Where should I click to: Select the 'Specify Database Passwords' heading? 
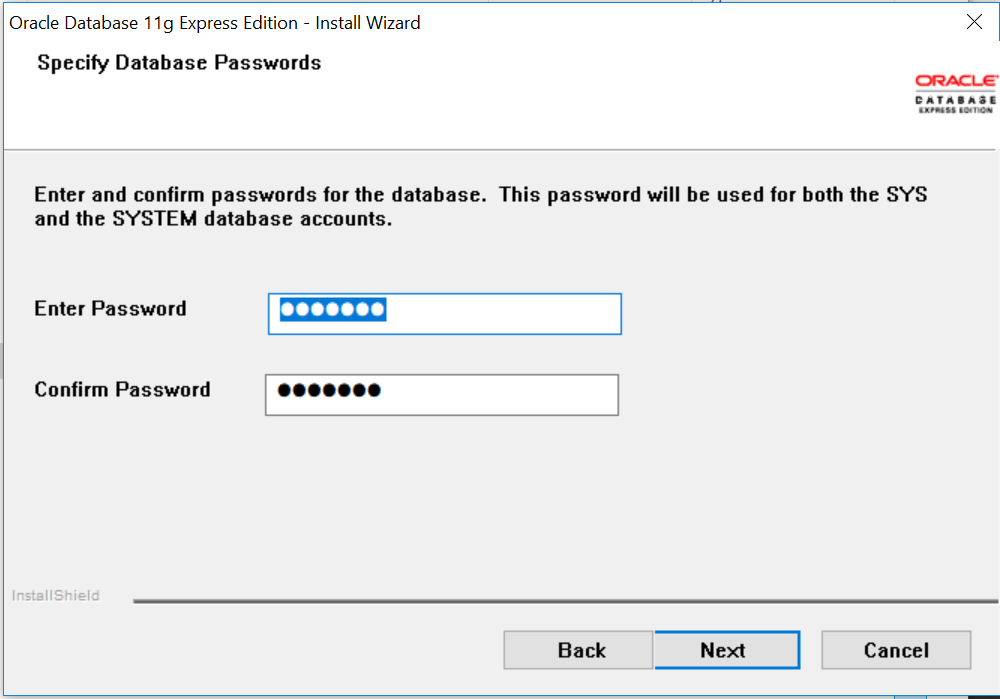[179, 63]
